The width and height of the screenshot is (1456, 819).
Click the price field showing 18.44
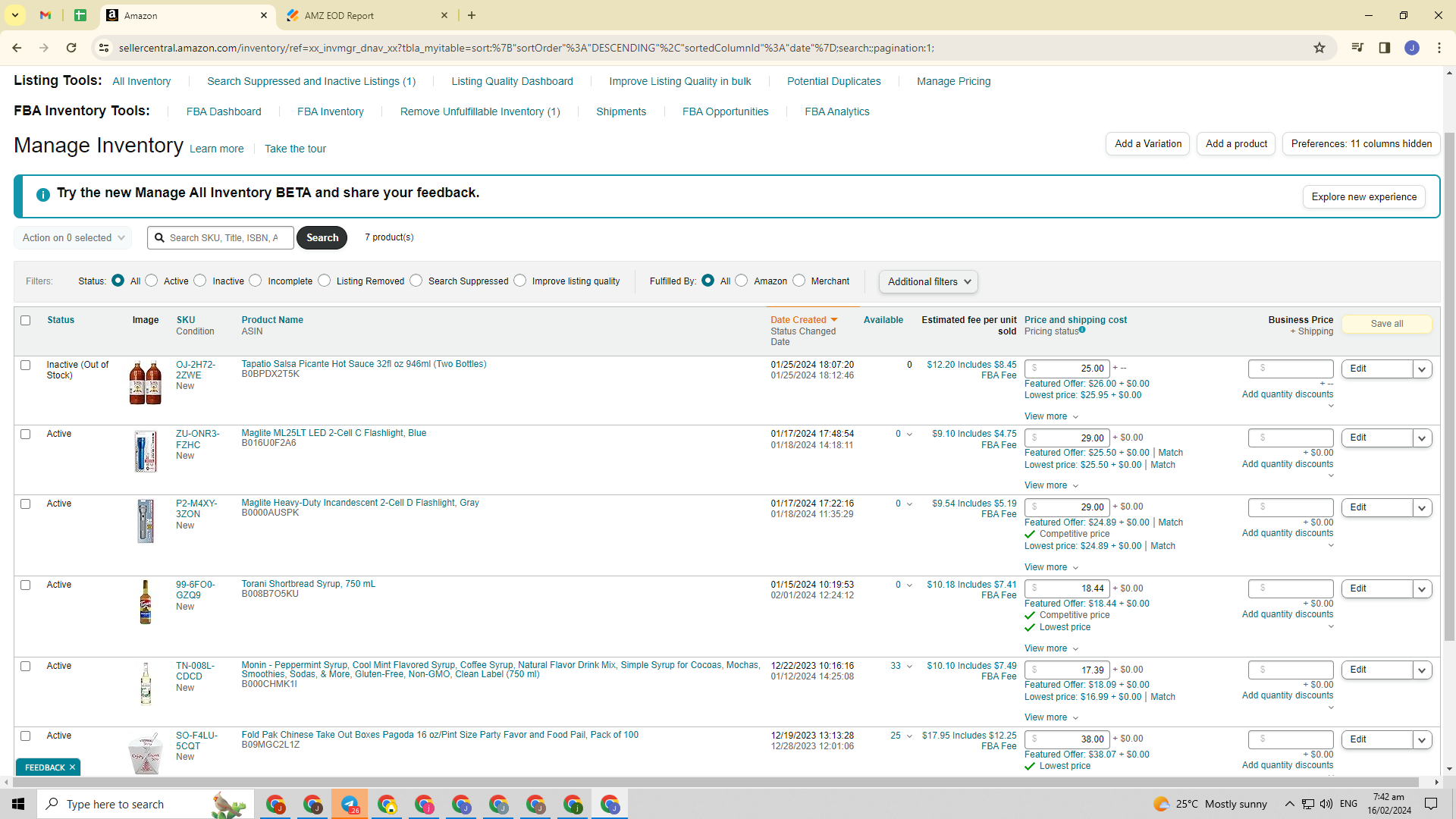[x=1067, y=589]
